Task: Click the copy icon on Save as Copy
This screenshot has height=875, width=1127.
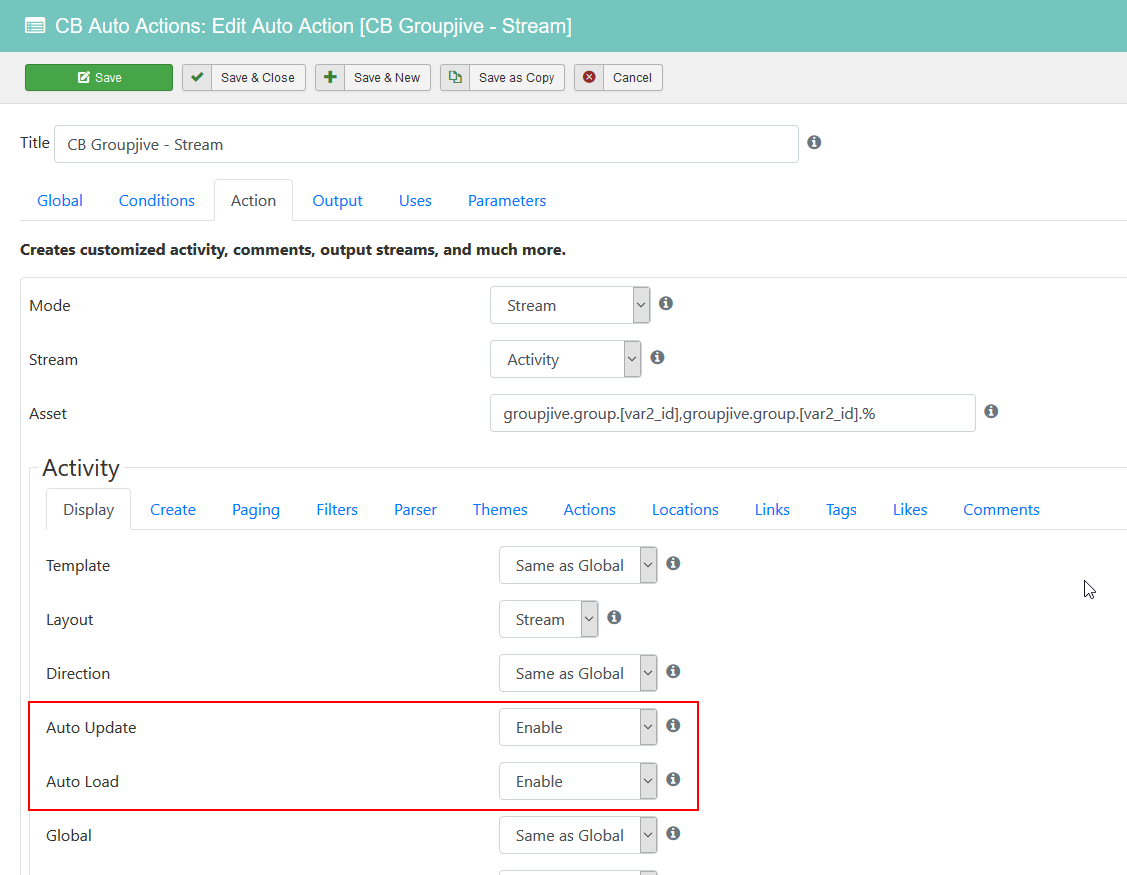Action: pyautogui.click(x=455, y=77)
